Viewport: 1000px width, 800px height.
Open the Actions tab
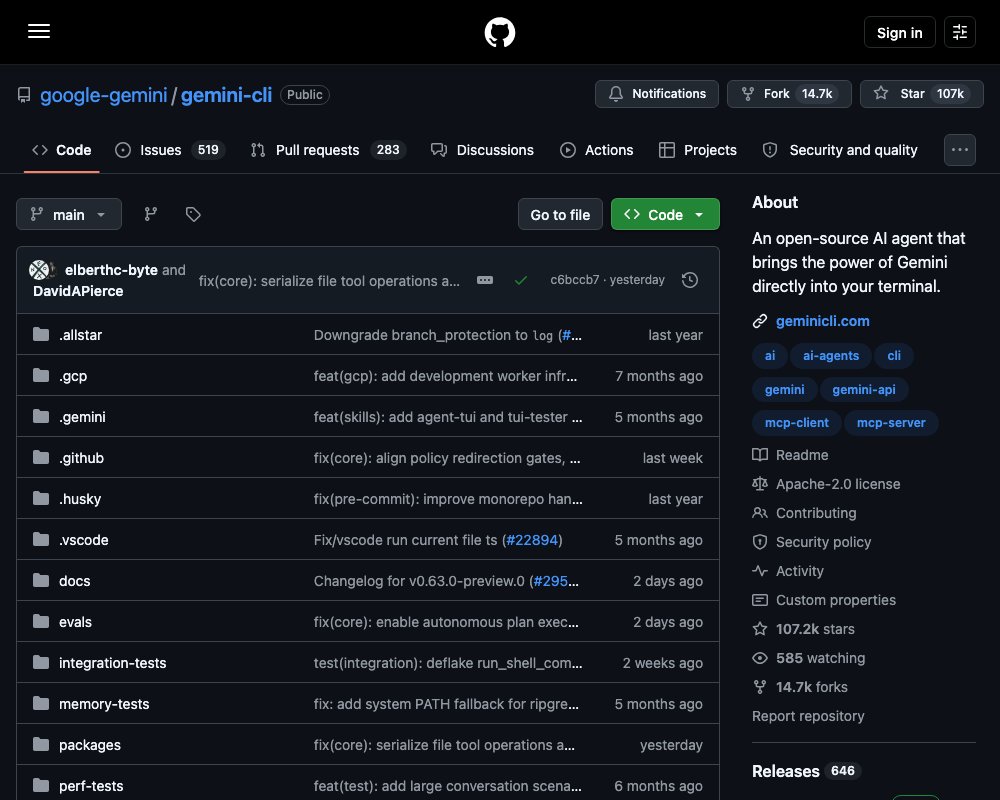click(596, 150)
